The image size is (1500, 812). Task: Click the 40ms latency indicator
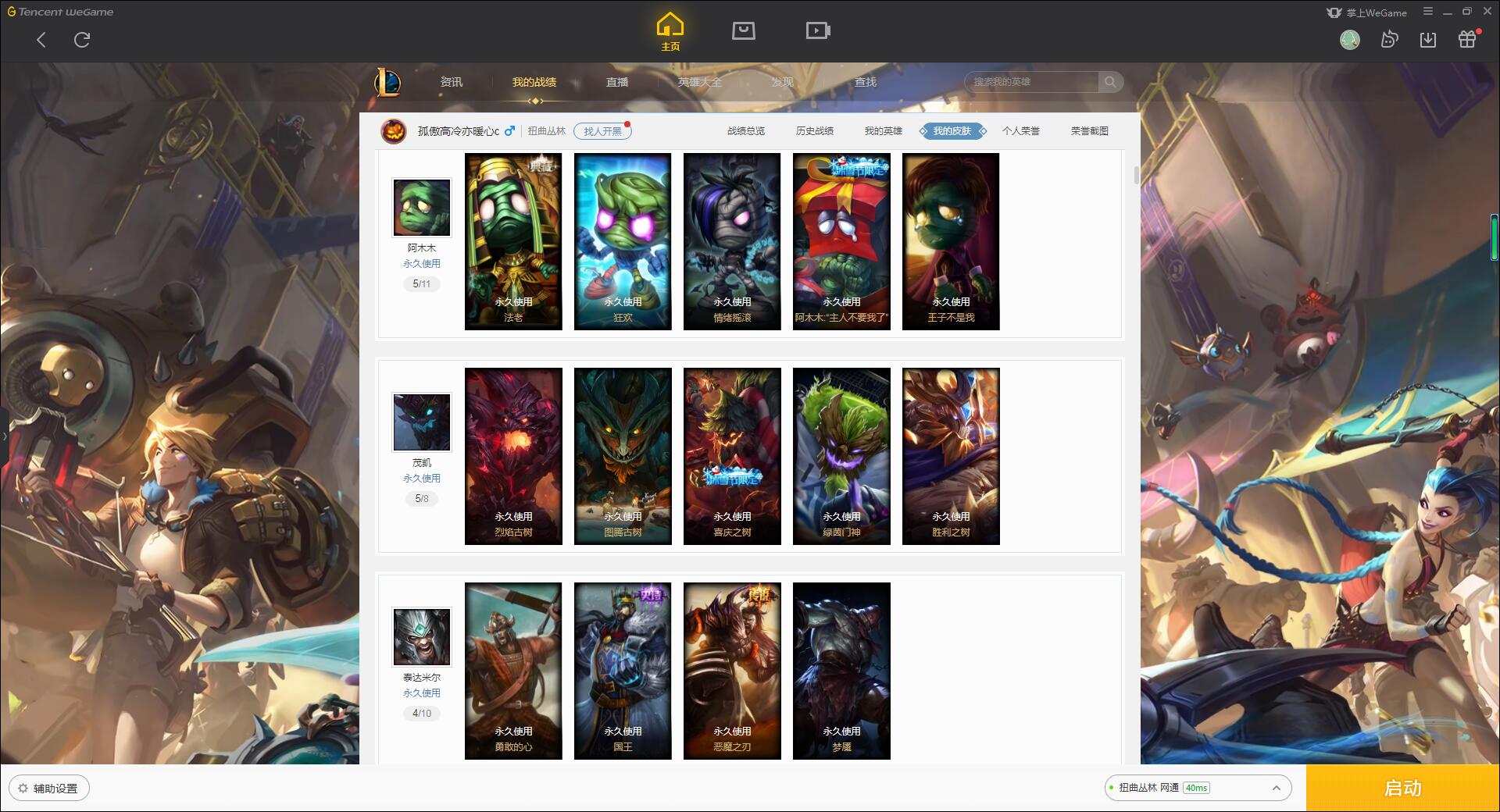point(1196,789)
